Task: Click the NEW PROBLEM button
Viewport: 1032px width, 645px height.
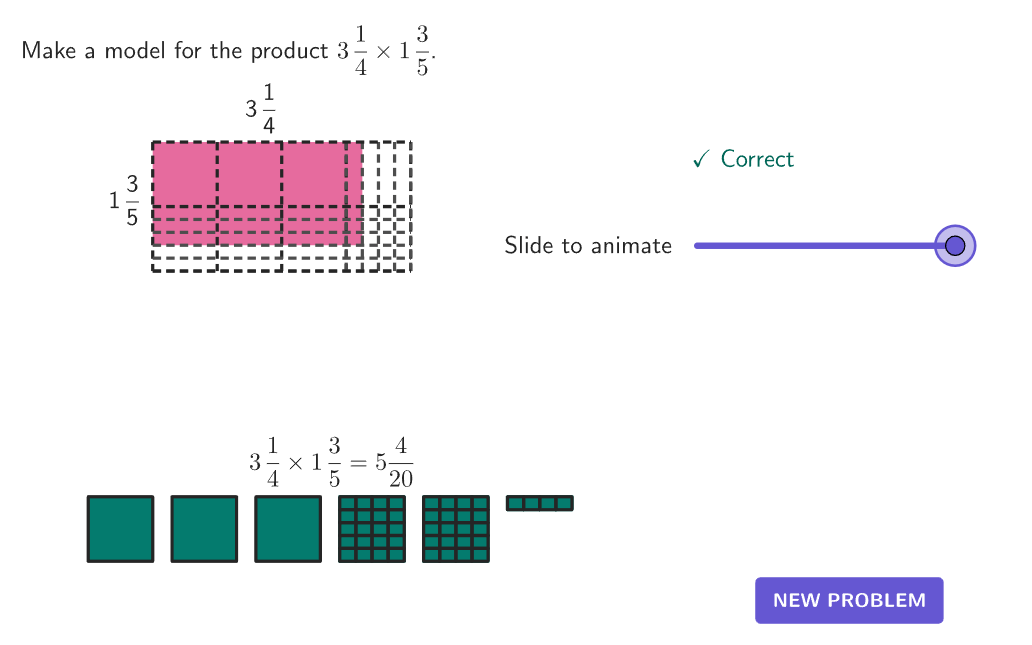Action: pos(849,600)
